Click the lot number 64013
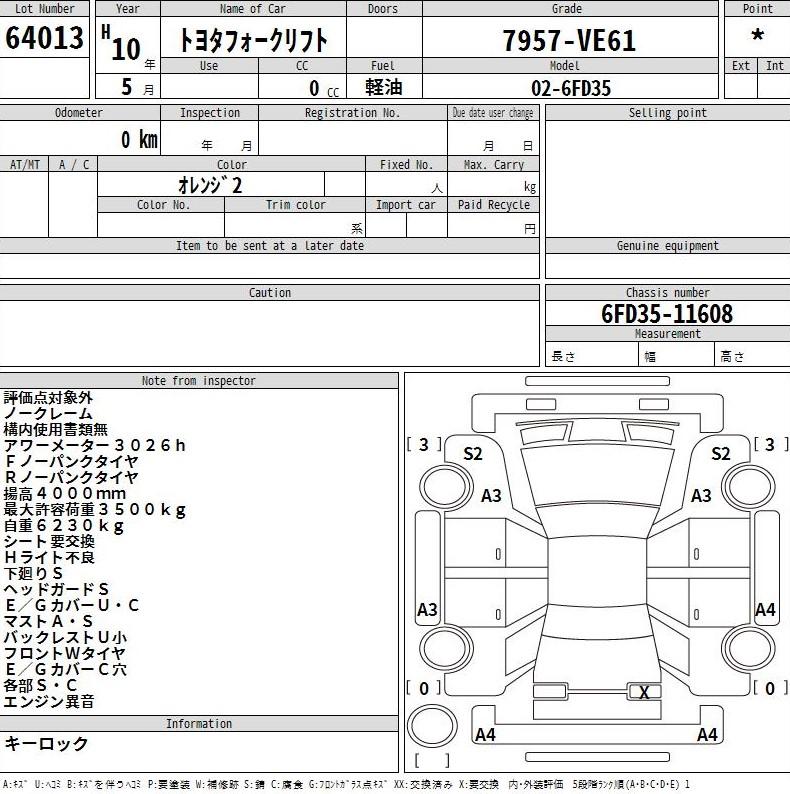This screenshot has width=790, height=794. (45, 38)
